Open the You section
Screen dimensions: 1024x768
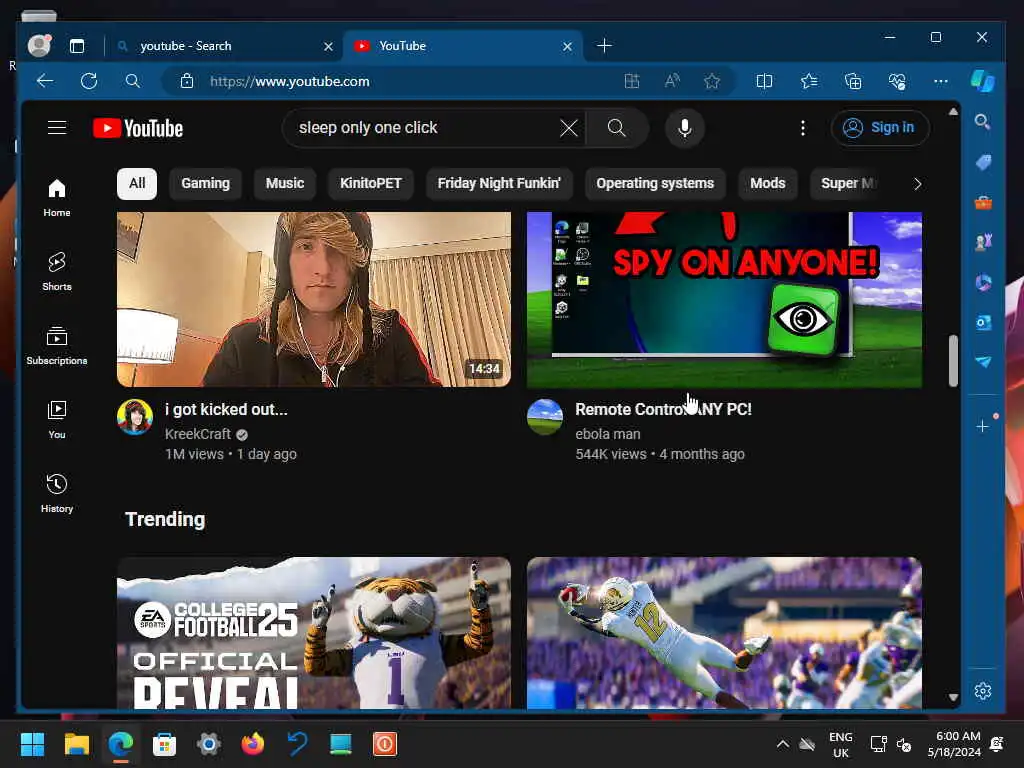pyautogui.click(x=57, y=419)
